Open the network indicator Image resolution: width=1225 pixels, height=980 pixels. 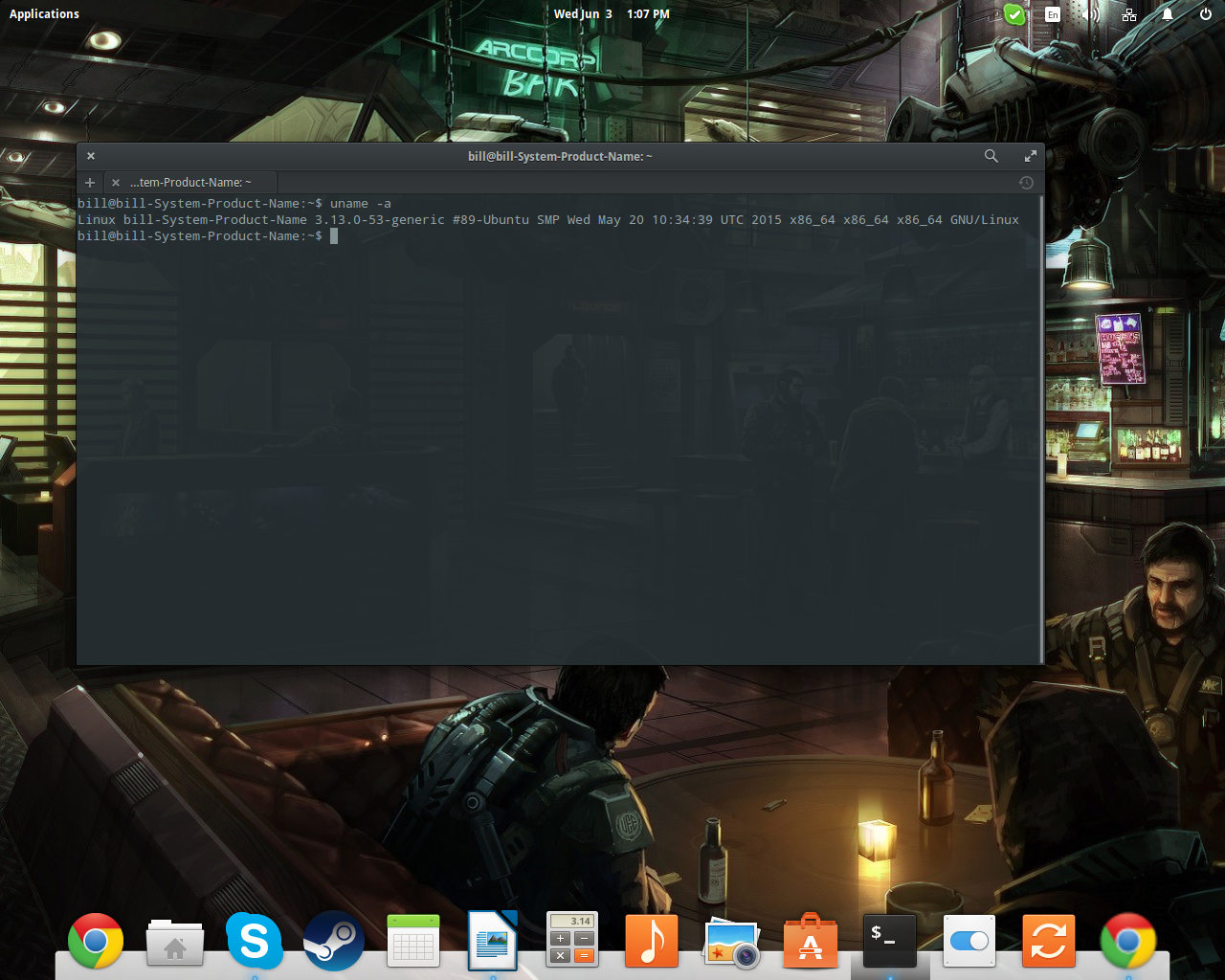click(1129, 14)
